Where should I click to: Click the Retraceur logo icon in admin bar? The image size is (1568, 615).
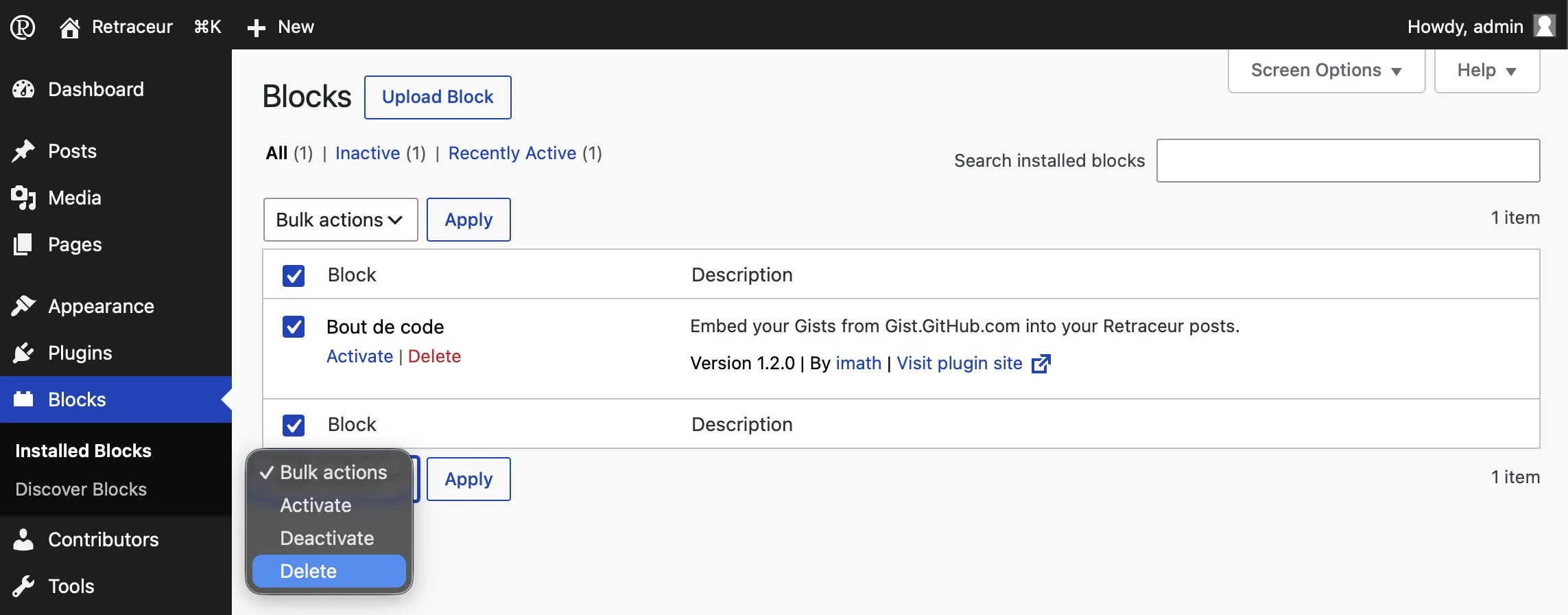click(23, 27)
